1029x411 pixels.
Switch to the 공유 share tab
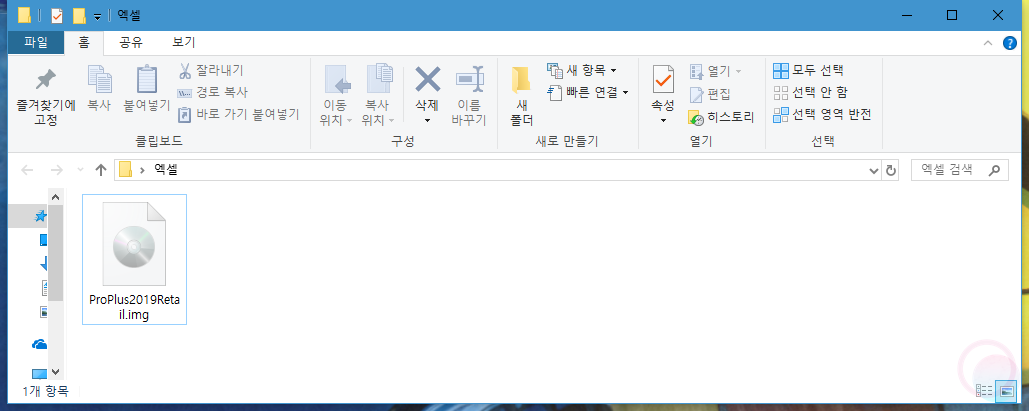point(131,43)
